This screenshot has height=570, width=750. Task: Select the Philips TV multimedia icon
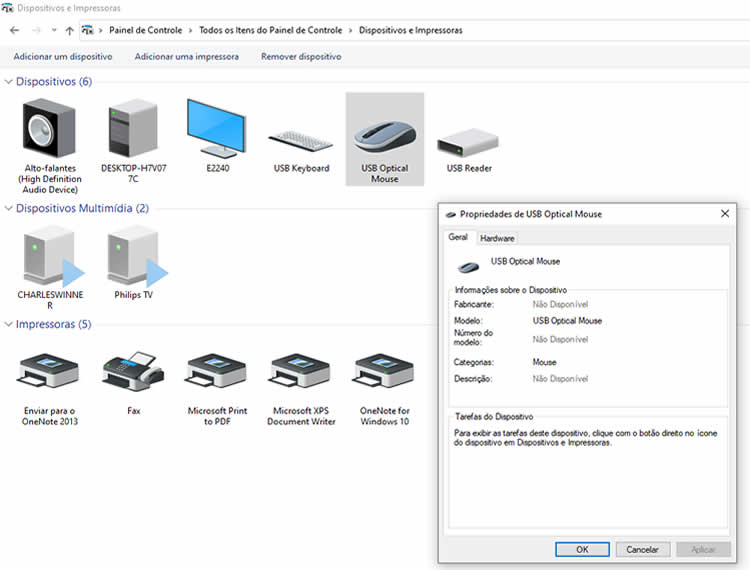(137, 256)
